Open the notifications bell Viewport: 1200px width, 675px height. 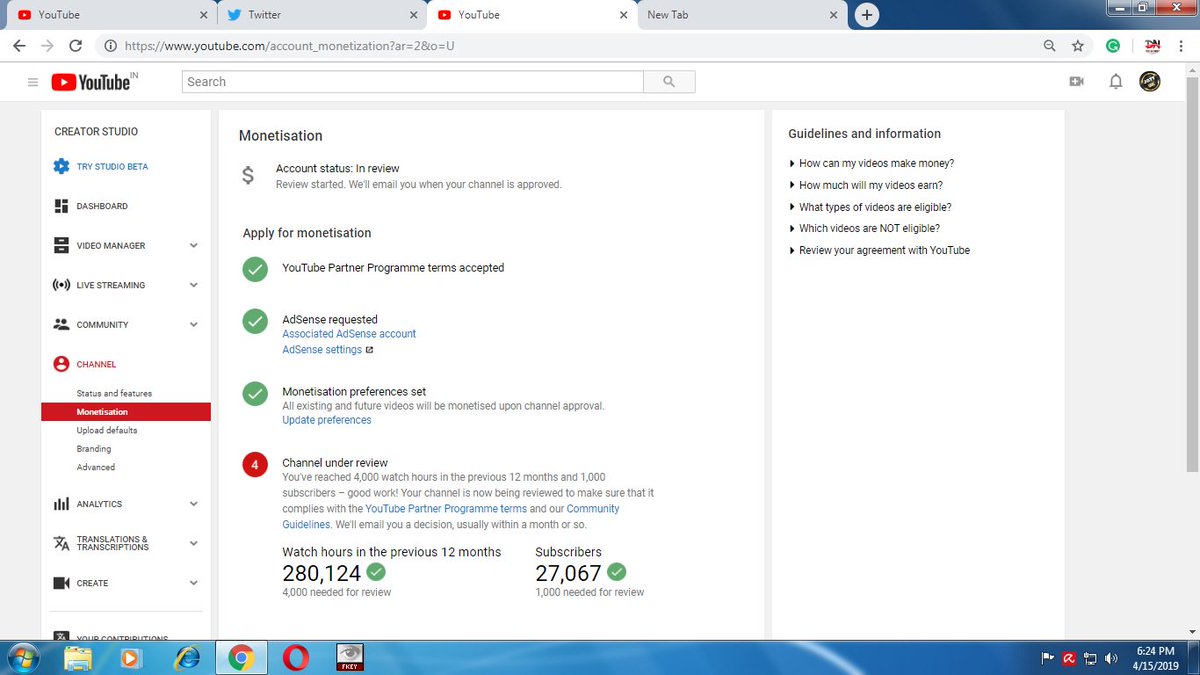pyautogui.click(x=1116, y=82)
